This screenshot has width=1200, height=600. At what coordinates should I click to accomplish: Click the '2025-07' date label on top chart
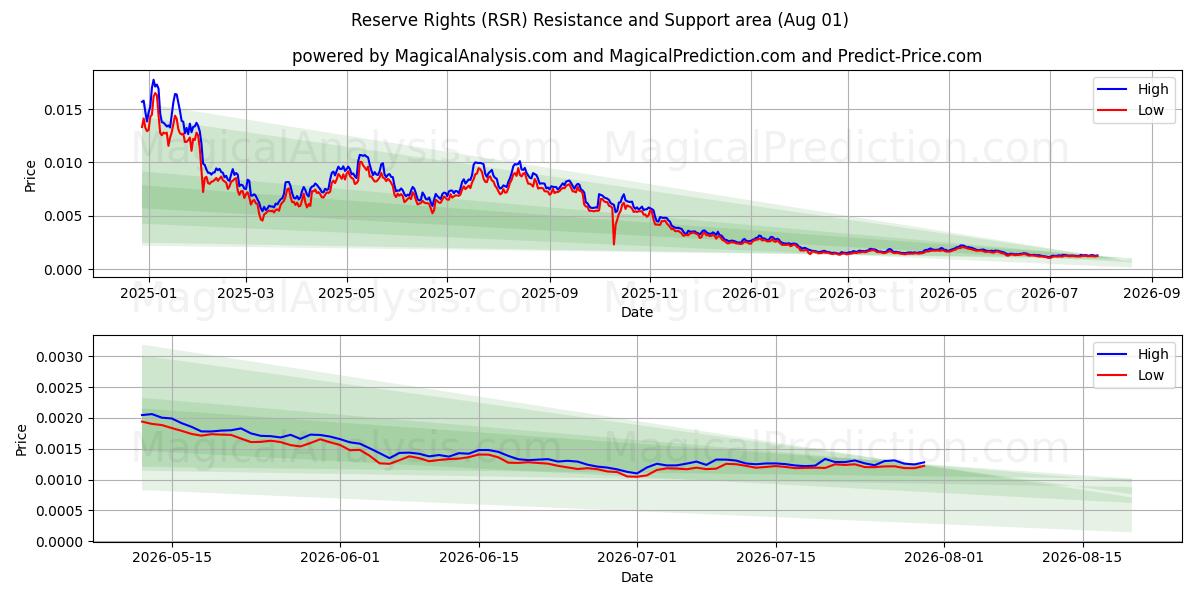coord(447,293)
